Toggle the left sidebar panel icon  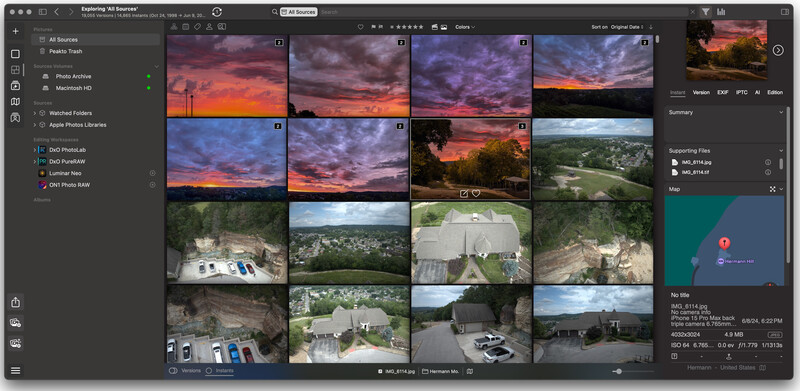pyautogui.click(x=42, y=12)
